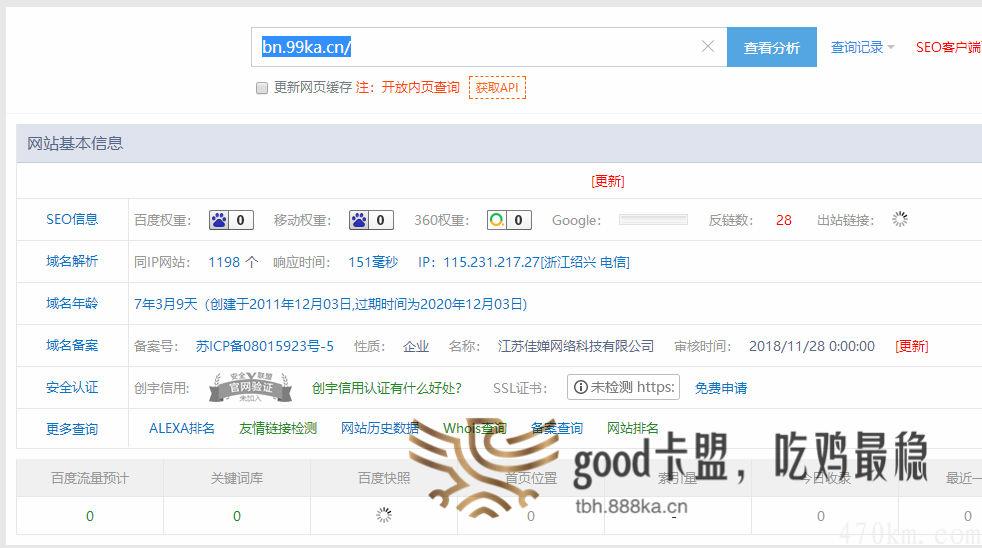
Task: Click the 企业 nature link
Action: point(416,346)
